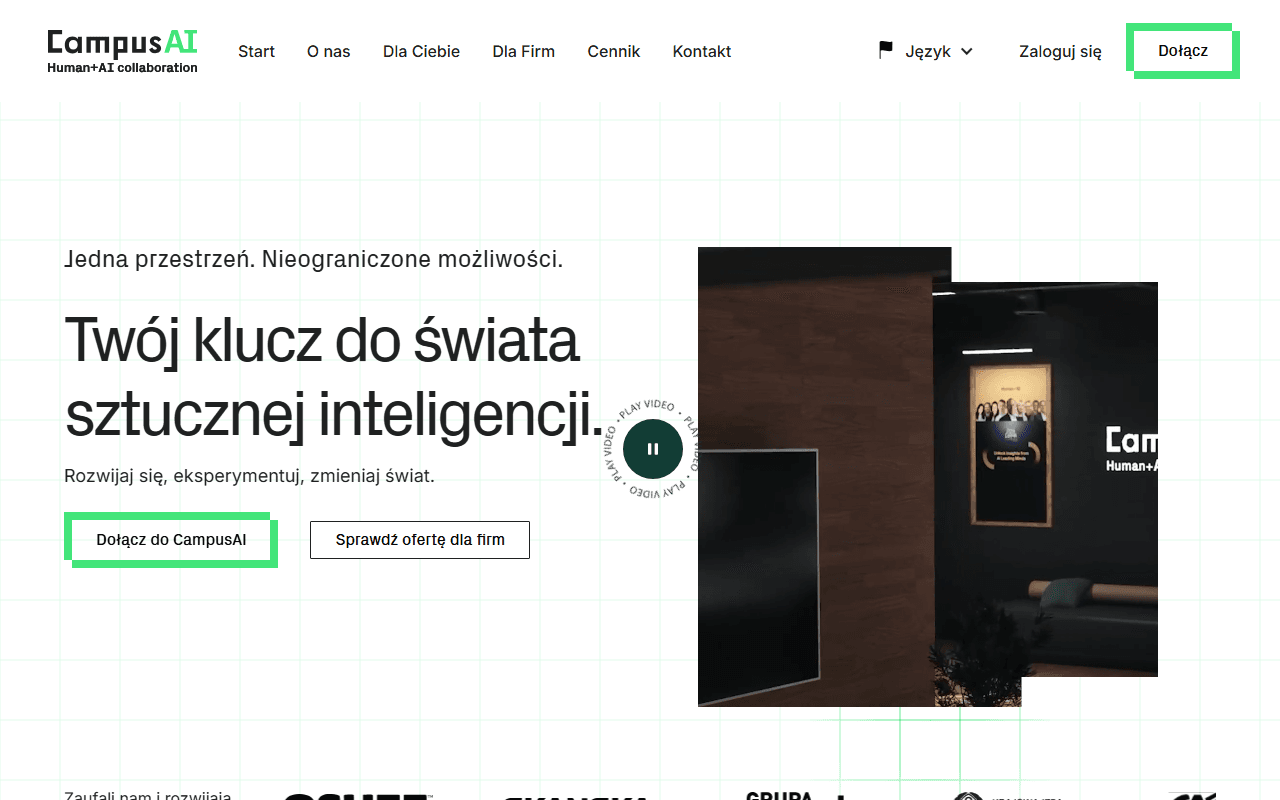The image size is (1280, 800).
Task: Click the CampusAI logo
Action: pos(122,51)
